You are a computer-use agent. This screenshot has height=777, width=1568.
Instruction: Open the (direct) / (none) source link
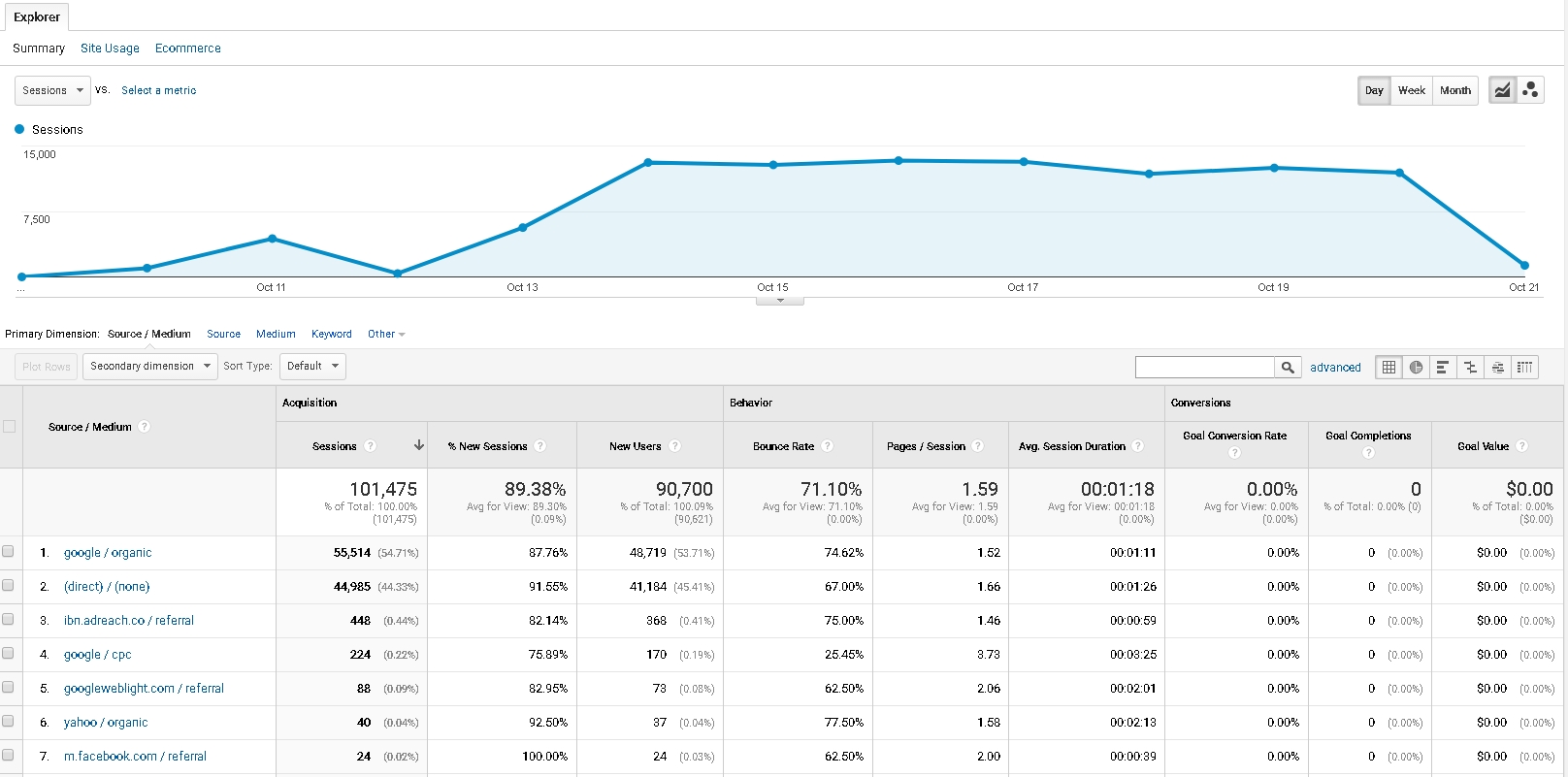(x=107, y=587)
